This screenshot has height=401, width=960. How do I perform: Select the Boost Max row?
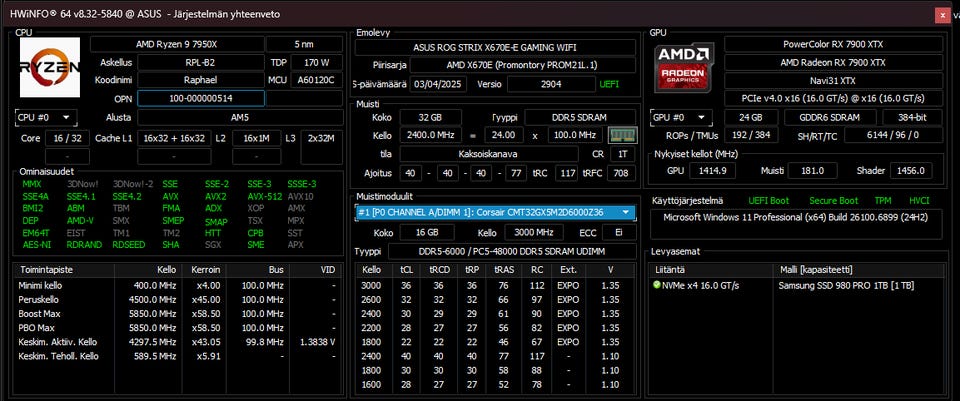[178, 313]
